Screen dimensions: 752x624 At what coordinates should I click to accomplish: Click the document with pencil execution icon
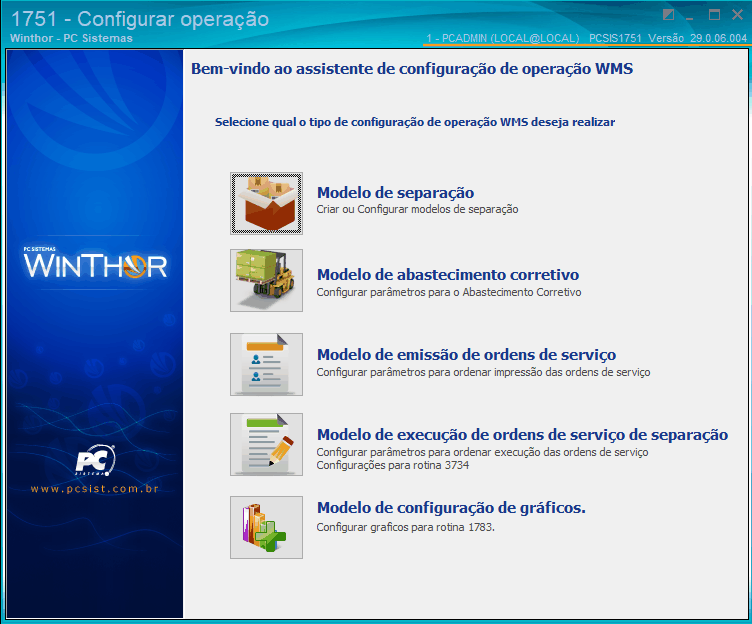(266, 445)
